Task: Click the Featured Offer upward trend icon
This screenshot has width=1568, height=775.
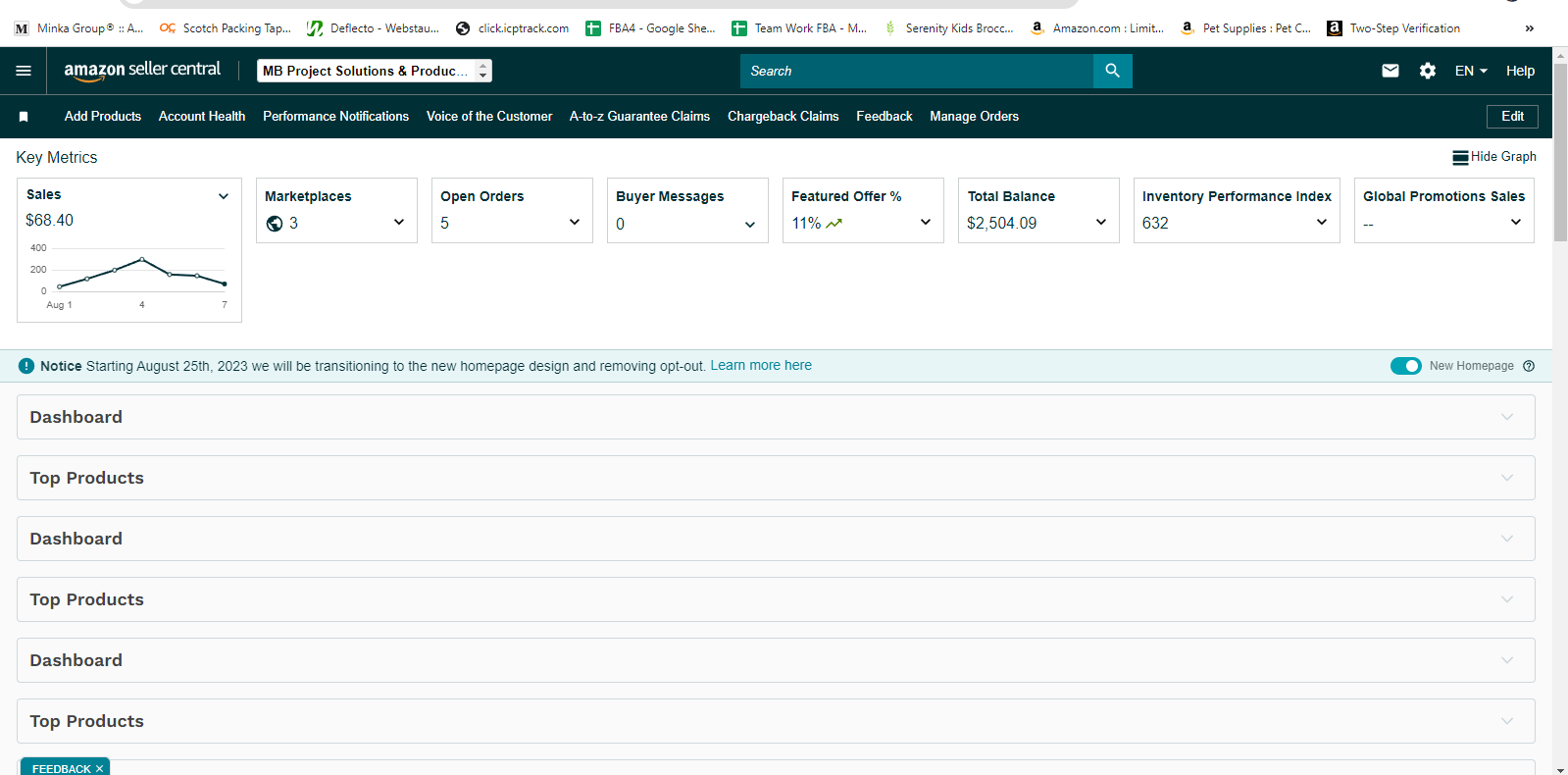Action: click(835, 224)
